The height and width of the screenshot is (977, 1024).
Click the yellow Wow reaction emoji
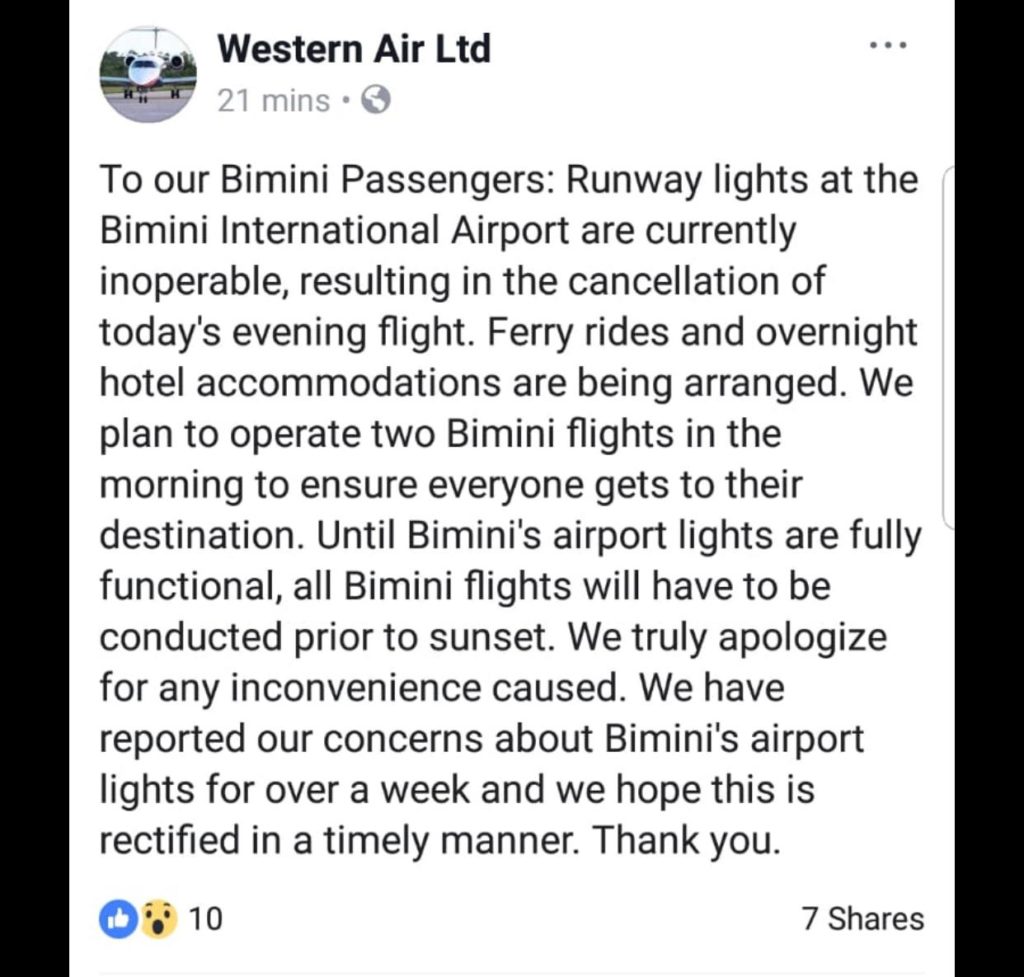click(158, 920)
